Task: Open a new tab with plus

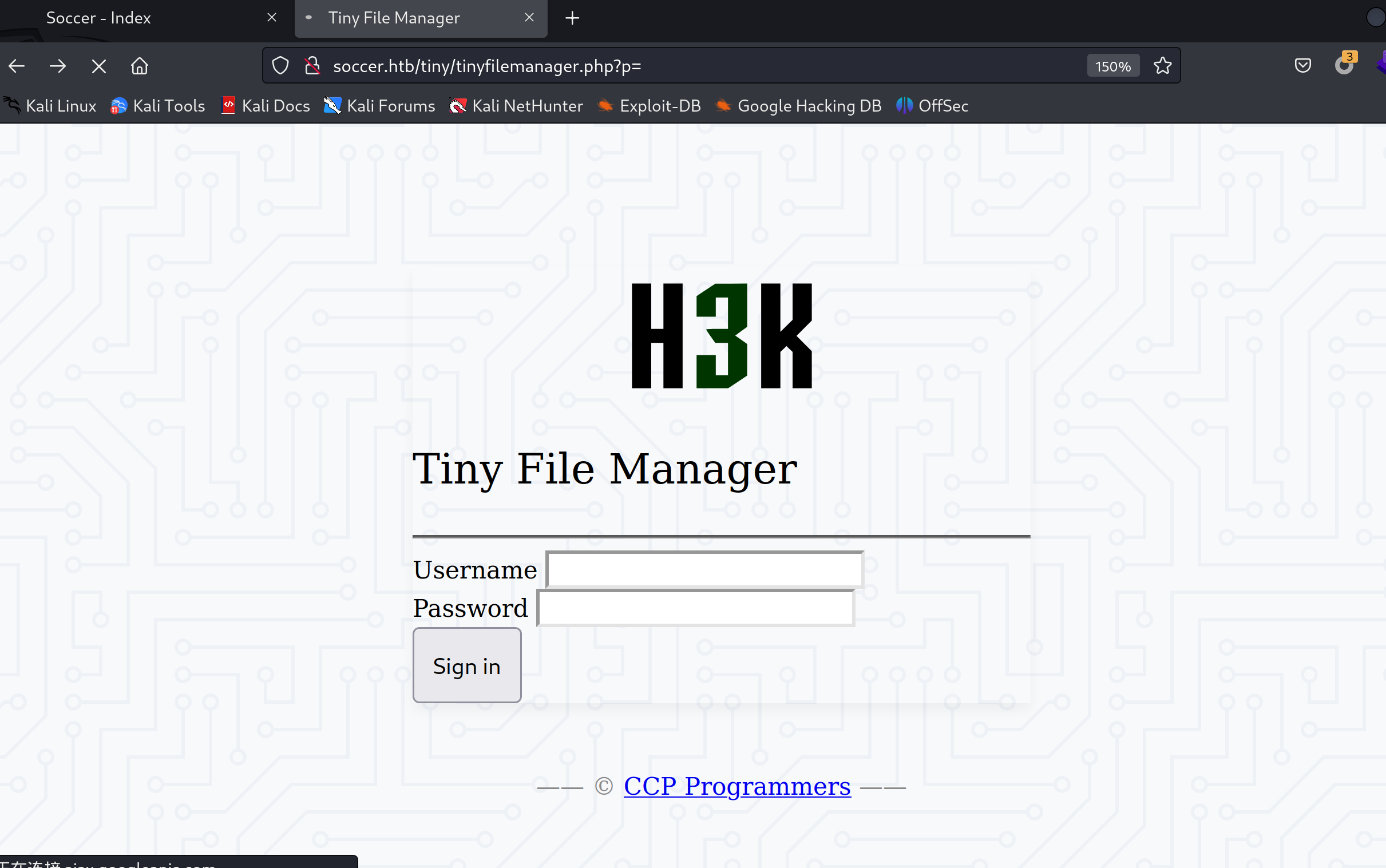Action: click(572, 18)
